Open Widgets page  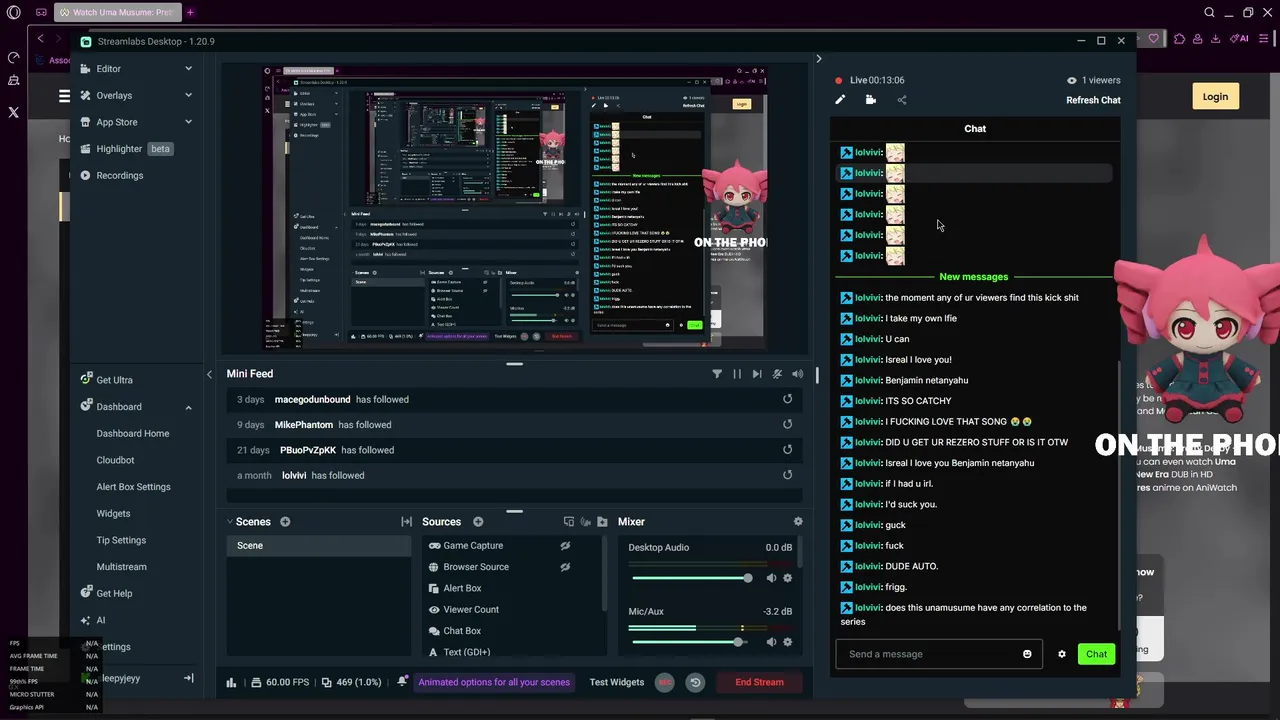click(113, 513)
